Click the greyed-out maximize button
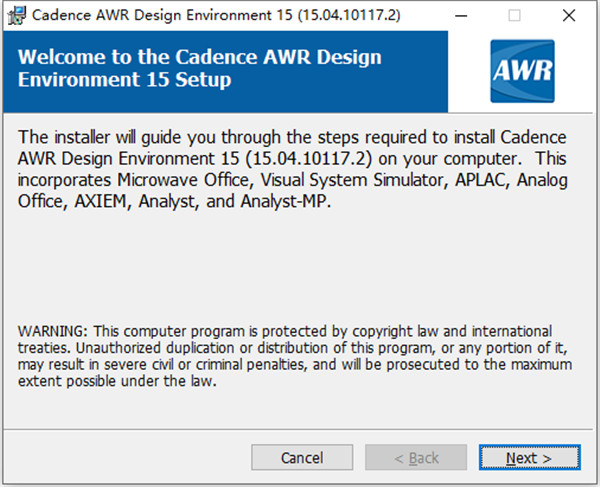The height and width of the screenshot is (487, 600). [x=514, y=16]
